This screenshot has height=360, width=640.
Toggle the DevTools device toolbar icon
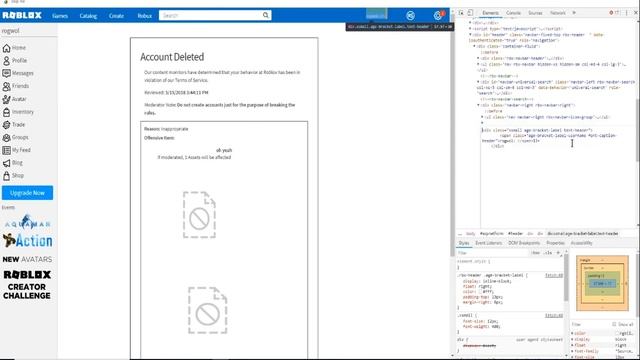pyautogui.click(x=470, y=13)
